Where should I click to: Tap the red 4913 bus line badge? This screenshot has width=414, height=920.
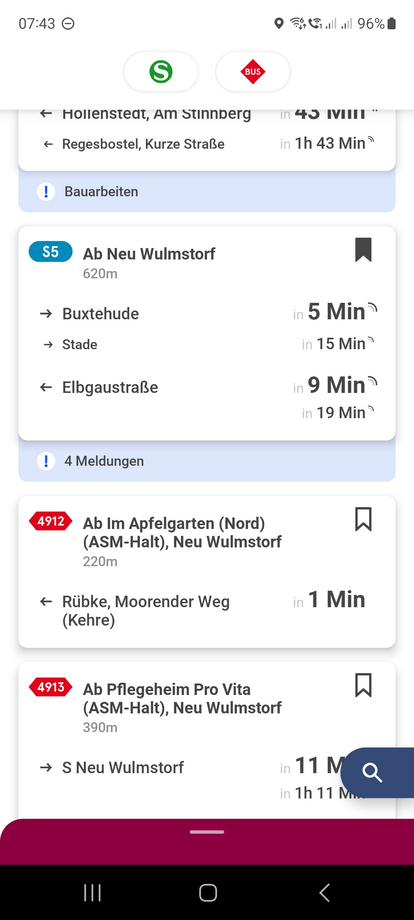[50, 686]
